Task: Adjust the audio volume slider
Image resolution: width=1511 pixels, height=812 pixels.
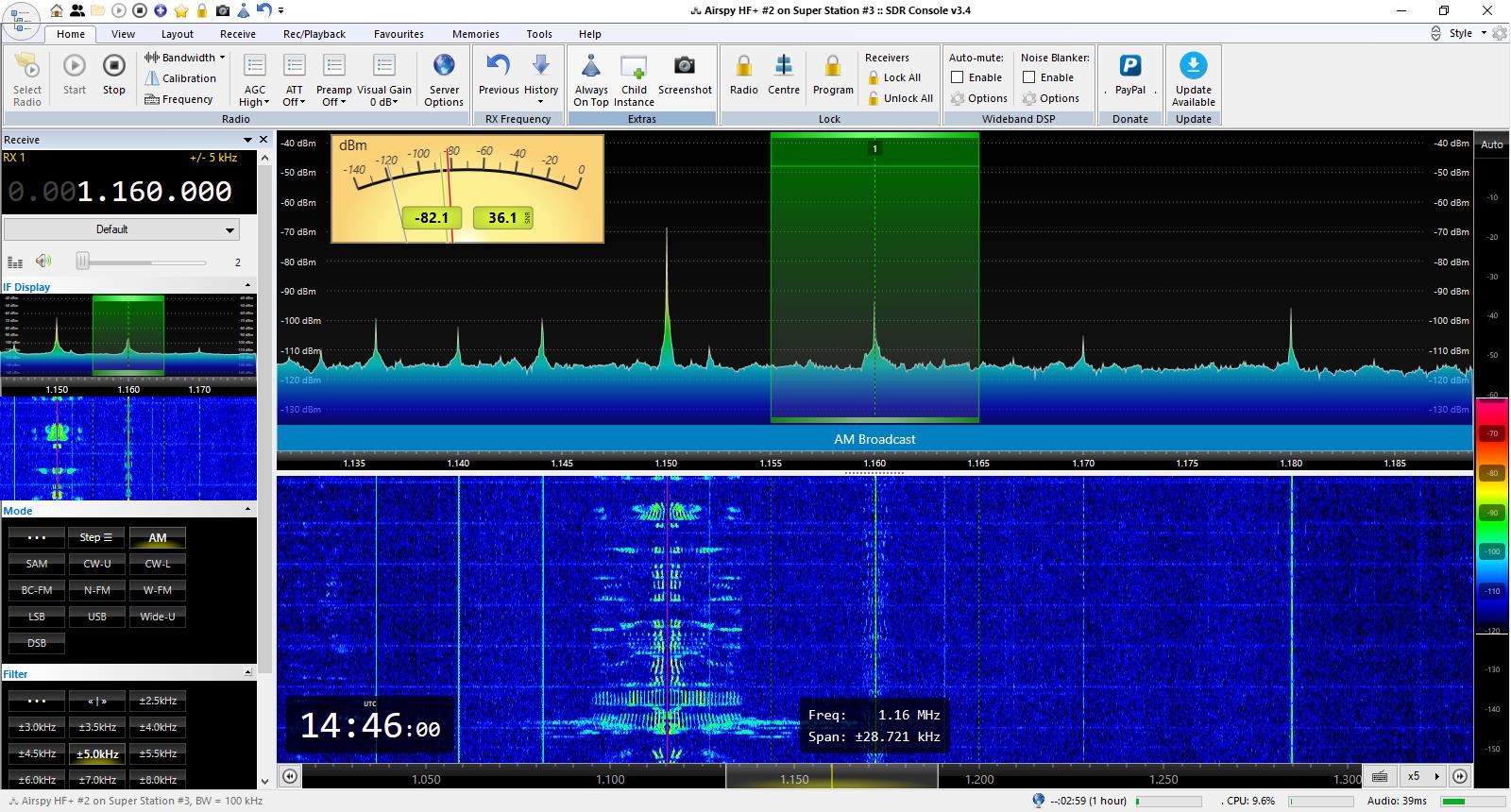Action: [83, 262]
